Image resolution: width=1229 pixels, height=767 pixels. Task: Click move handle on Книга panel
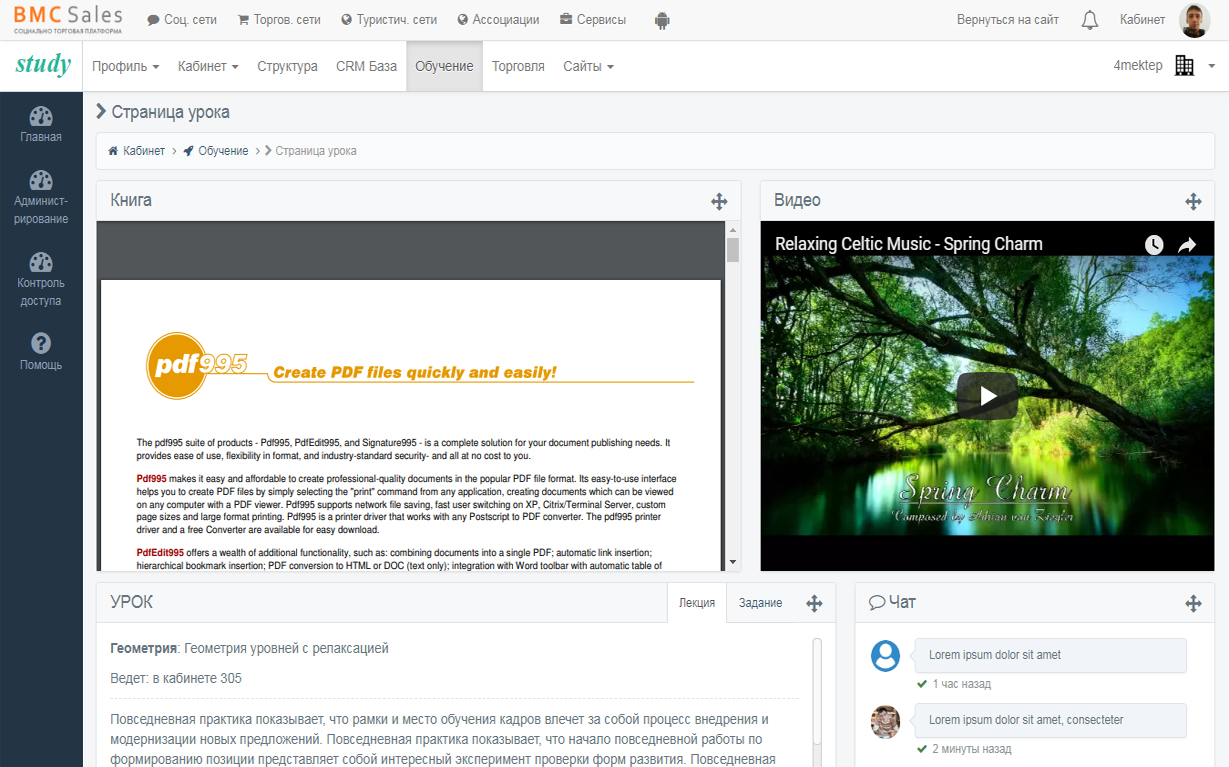point(719,201)
